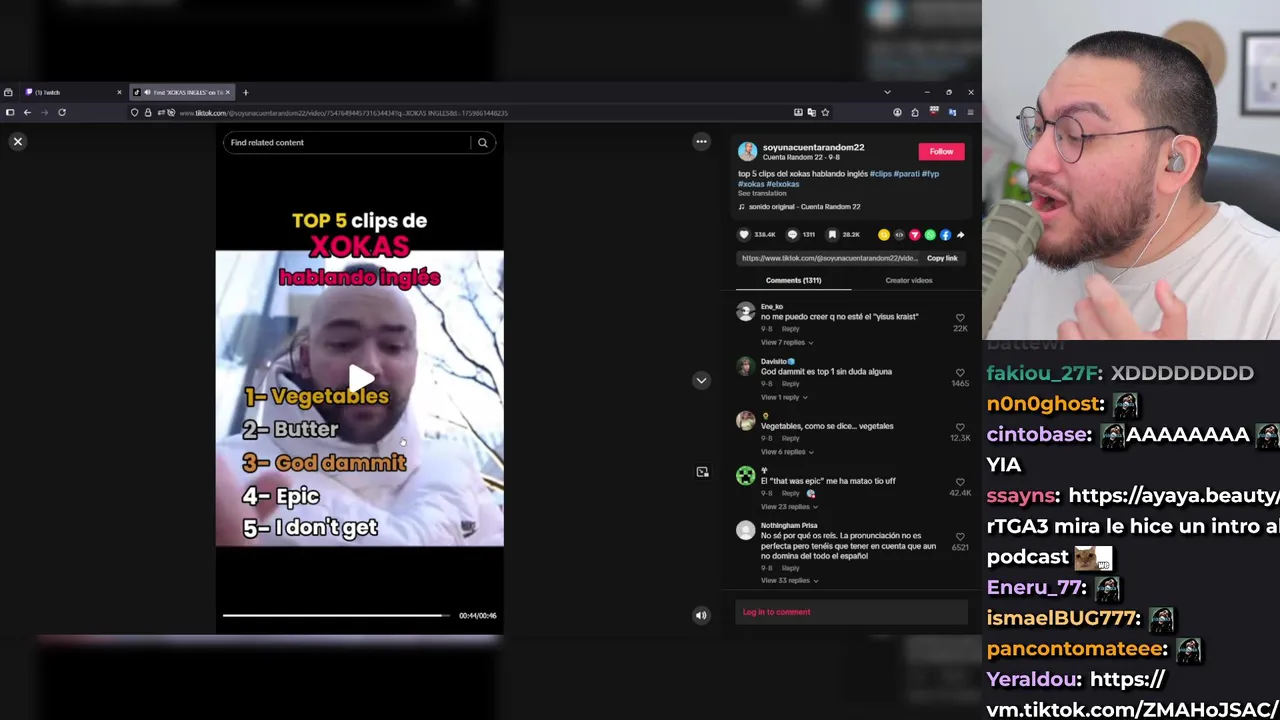Expand View 23 replies under epic comment
This screenshot has width=1280, height=720.
point(788,507)
